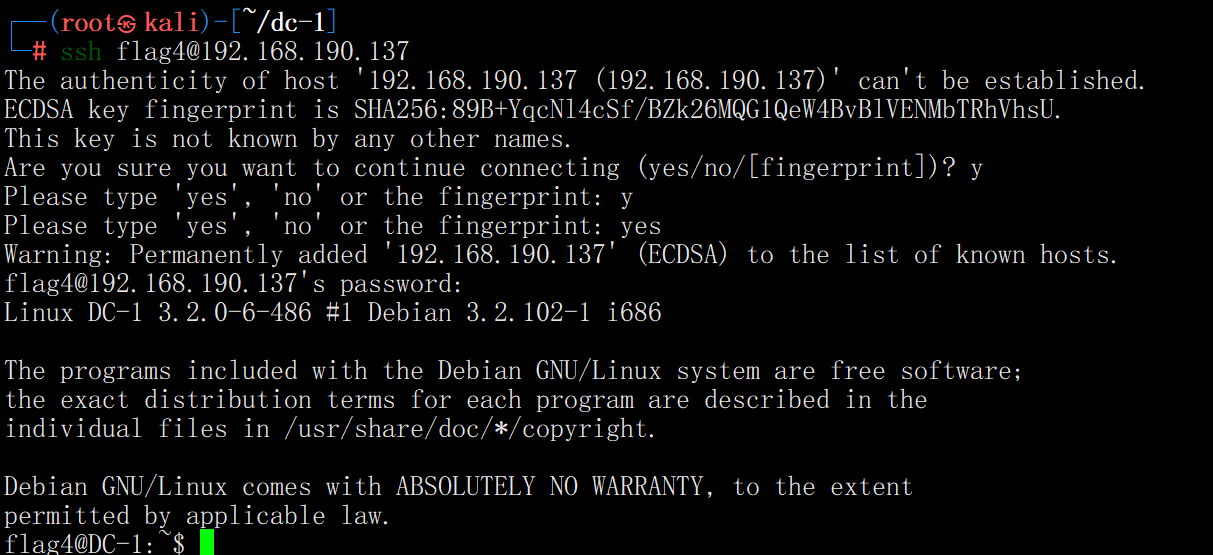This screenshot has height=555, width=1213.
Task: Click the typed 'yes' response
Action: coord(641,227)
